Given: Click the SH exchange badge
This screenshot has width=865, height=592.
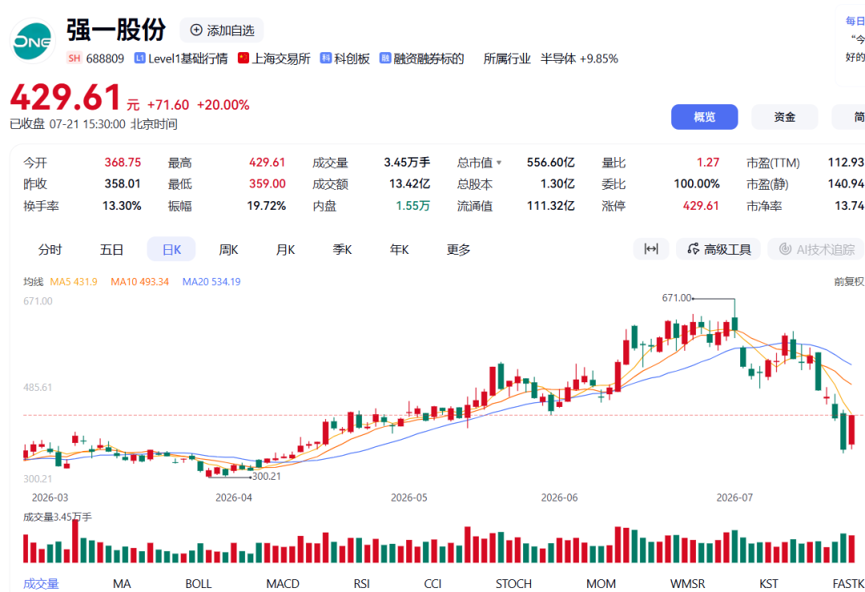Looking at the screenshot, I should [x=74, y=58].
